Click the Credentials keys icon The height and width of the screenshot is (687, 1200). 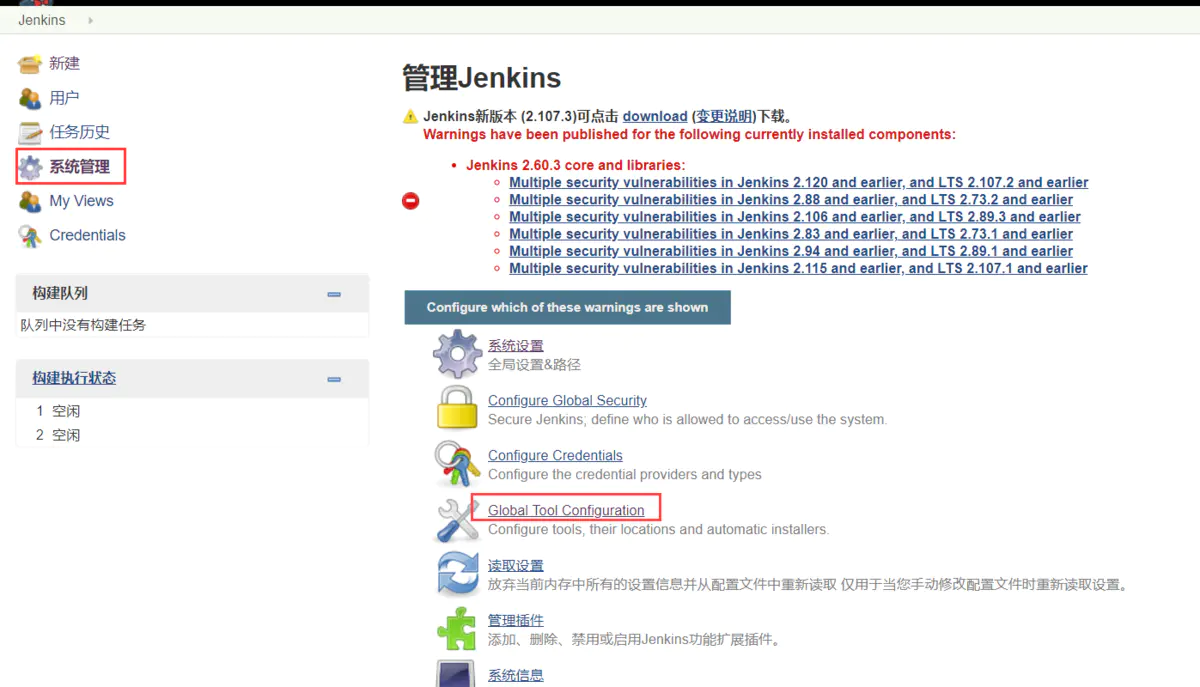30,236
